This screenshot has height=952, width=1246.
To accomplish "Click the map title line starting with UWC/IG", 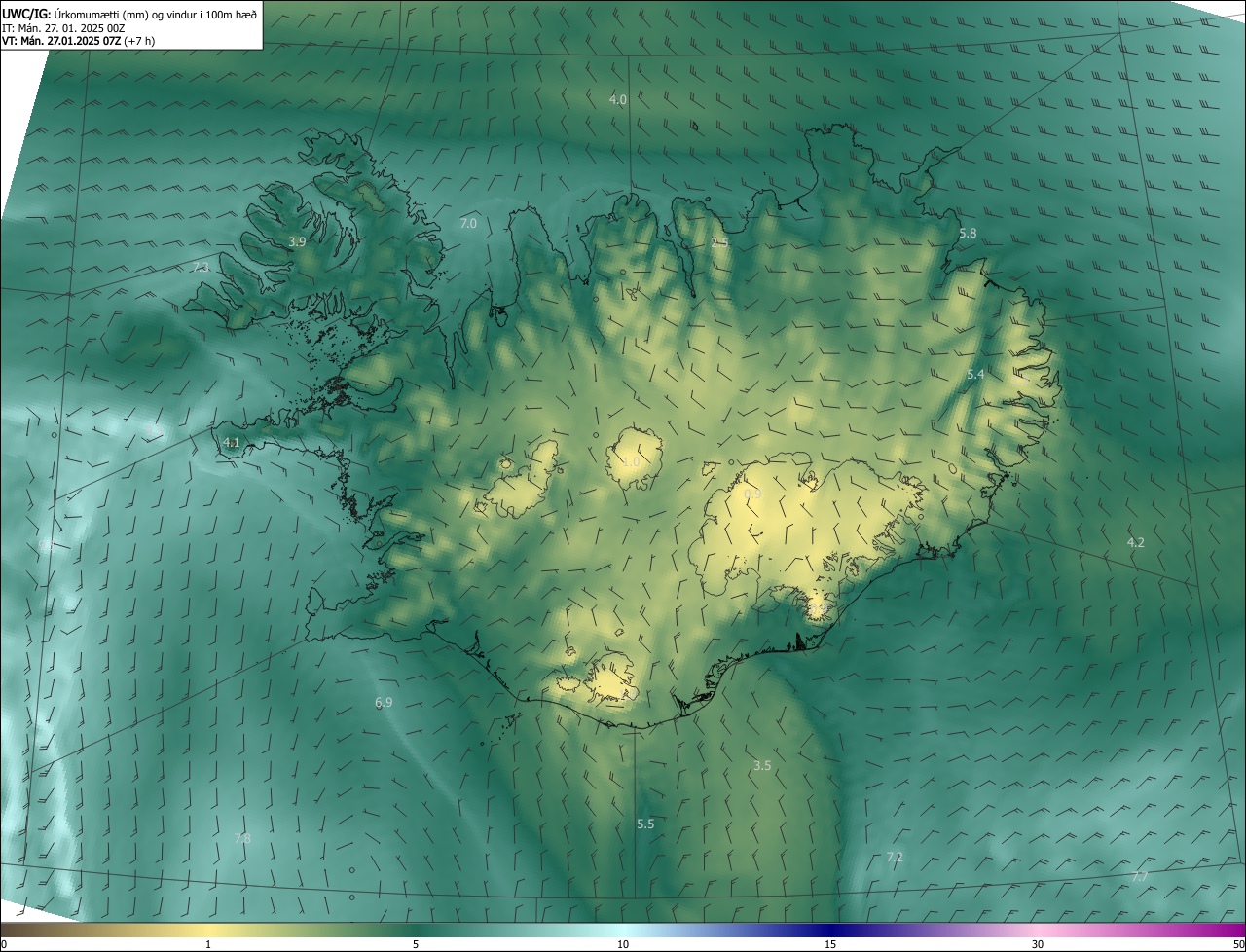I will (129, 14).
